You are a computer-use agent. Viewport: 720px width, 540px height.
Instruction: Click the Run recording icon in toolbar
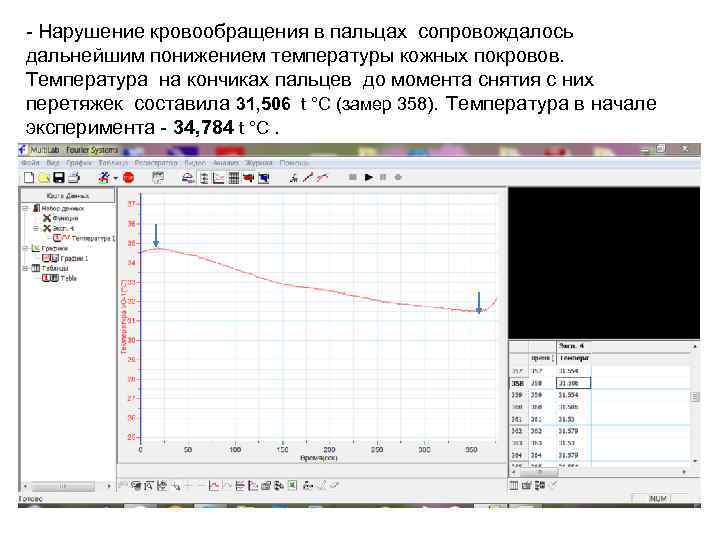pos(105,178)
